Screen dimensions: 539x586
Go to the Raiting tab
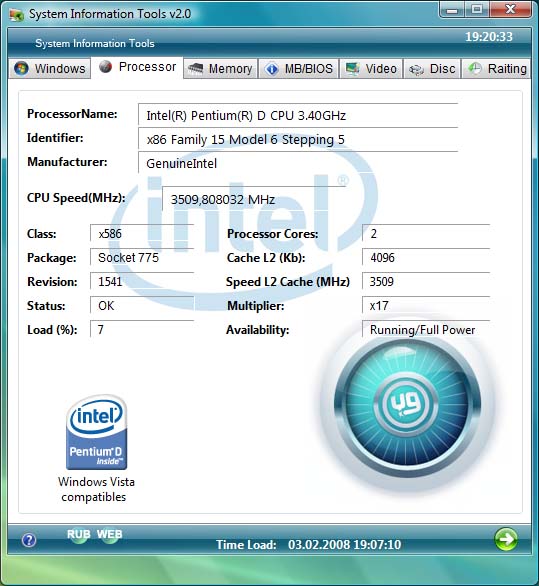click(x=496, y=69)
